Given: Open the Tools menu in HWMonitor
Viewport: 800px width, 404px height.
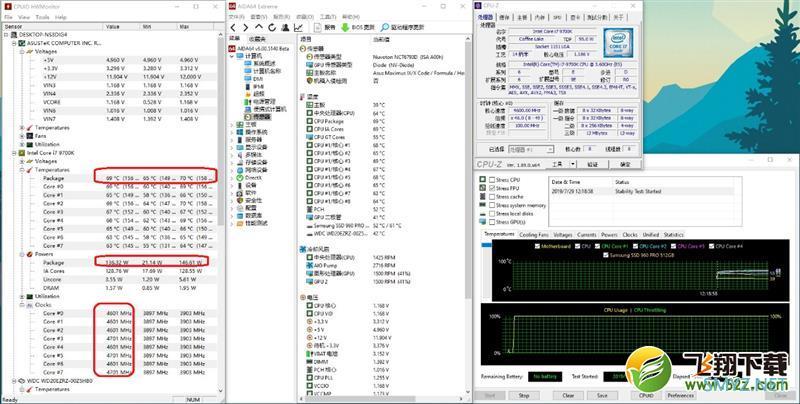Looking at the screenshot, I should pos(42,17).
